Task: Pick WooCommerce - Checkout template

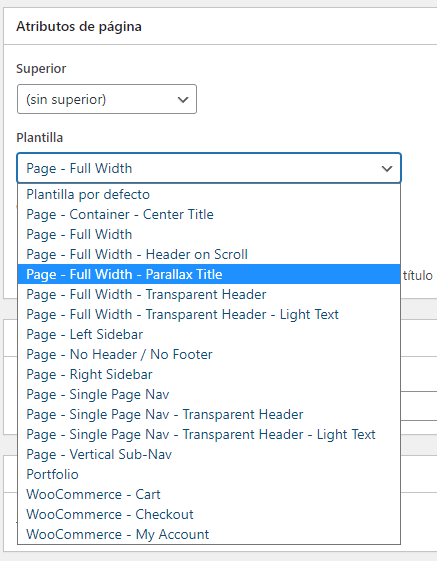Action: click(x=209, y=515)
